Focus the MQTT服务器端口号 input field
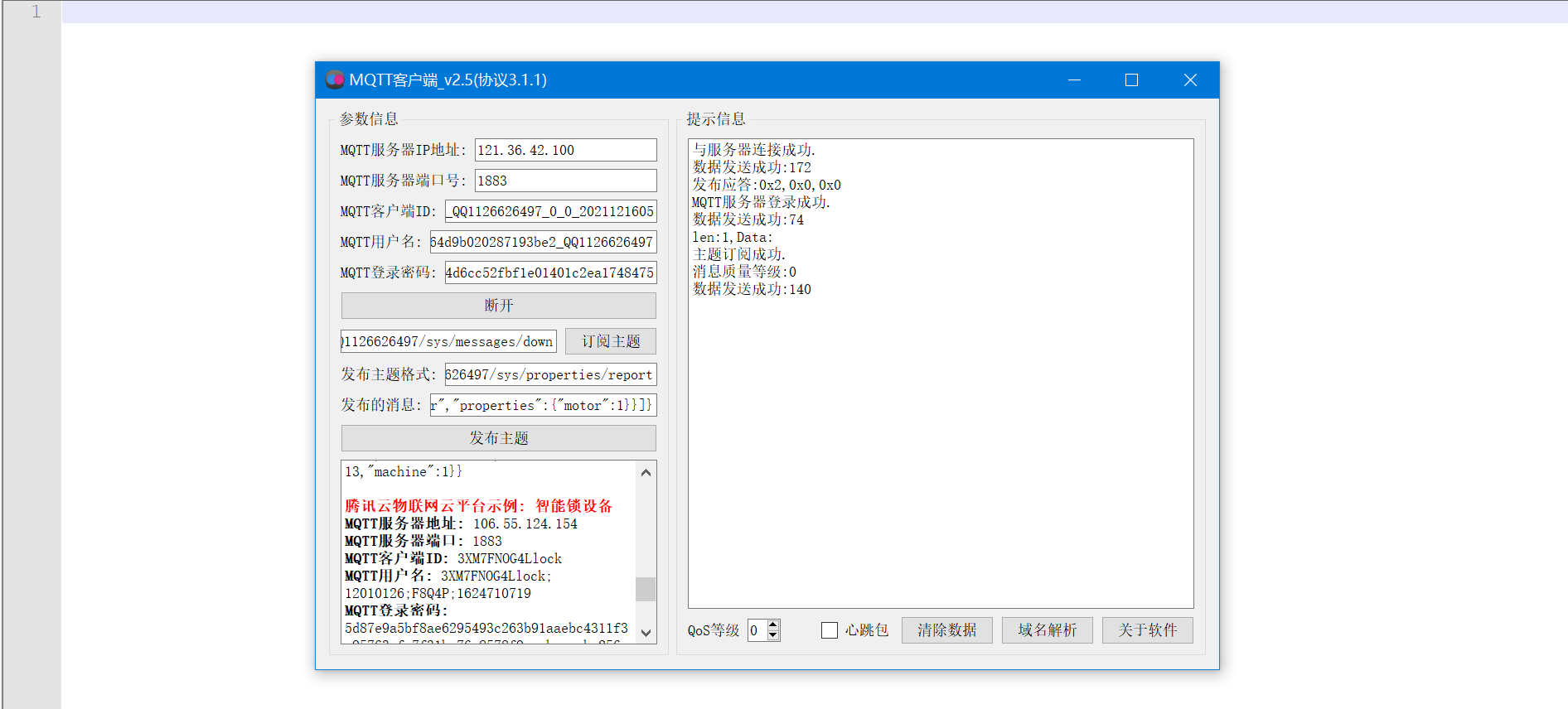Screen dimensions: 1568x709 pyautogui.click(x=566, y=181)
